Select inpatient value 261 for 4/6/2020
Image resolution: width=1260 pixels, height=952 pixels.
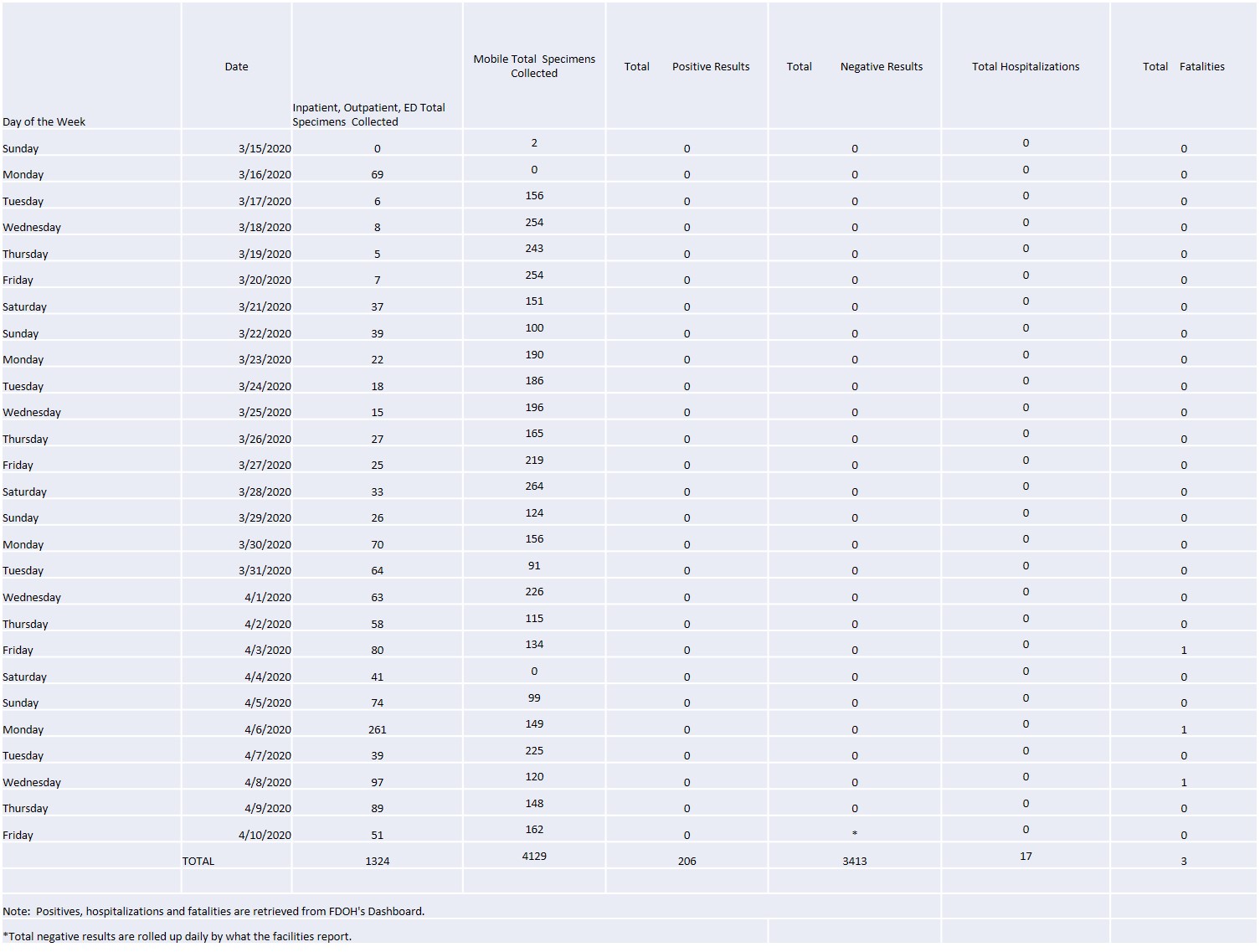click(377, 729)
